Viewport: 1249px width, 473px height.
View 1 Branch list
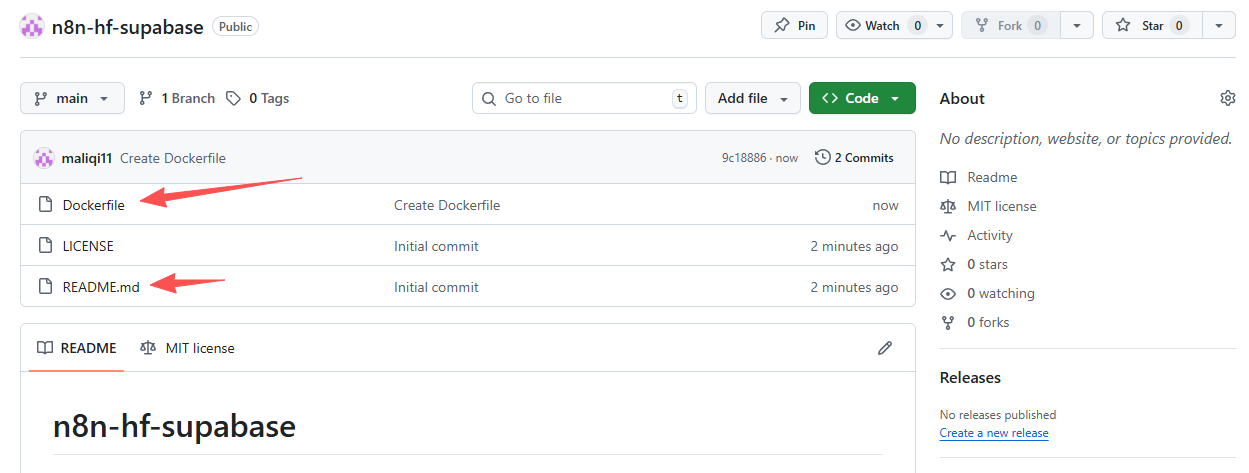pos(177,98)
